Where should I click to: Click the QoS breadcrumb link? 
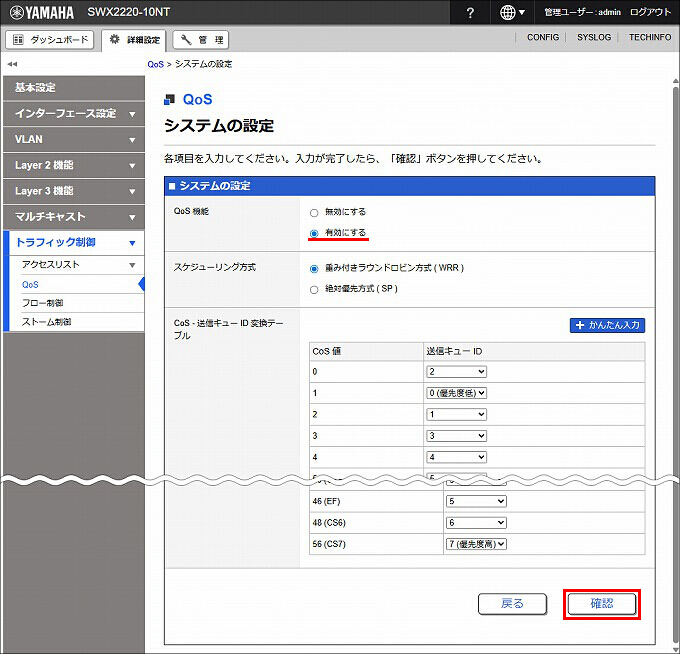click(155, 64)
